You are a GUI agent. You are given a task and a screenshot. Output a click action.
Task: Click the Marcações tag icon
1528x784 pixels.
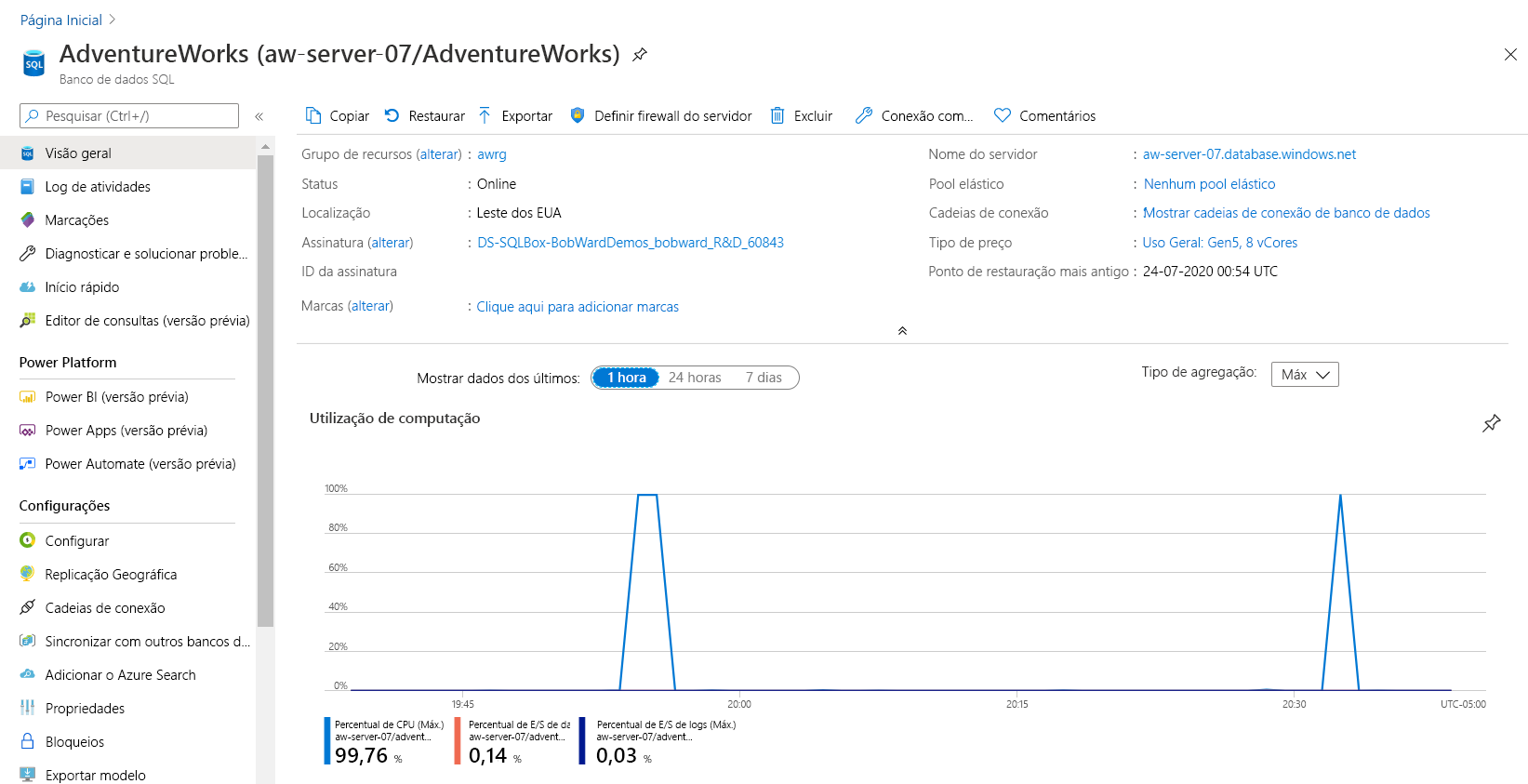coord(28,219)
